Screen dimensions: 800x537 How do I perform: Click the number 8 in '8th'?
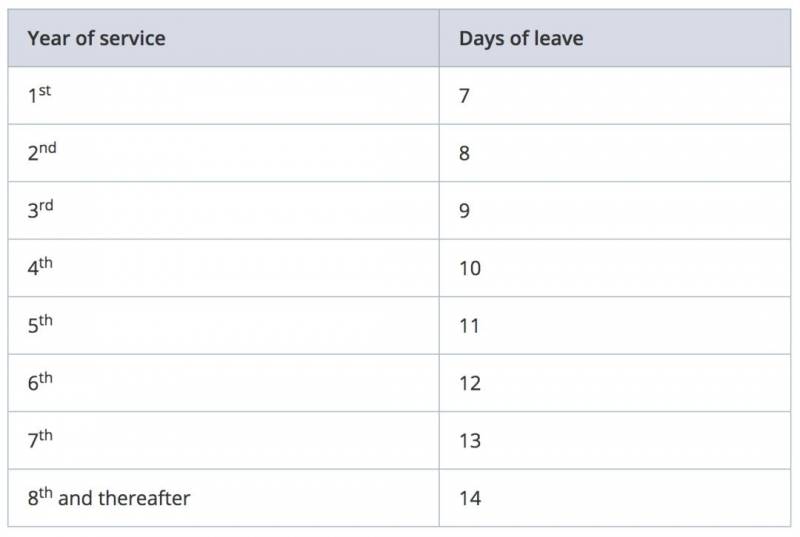33,498
